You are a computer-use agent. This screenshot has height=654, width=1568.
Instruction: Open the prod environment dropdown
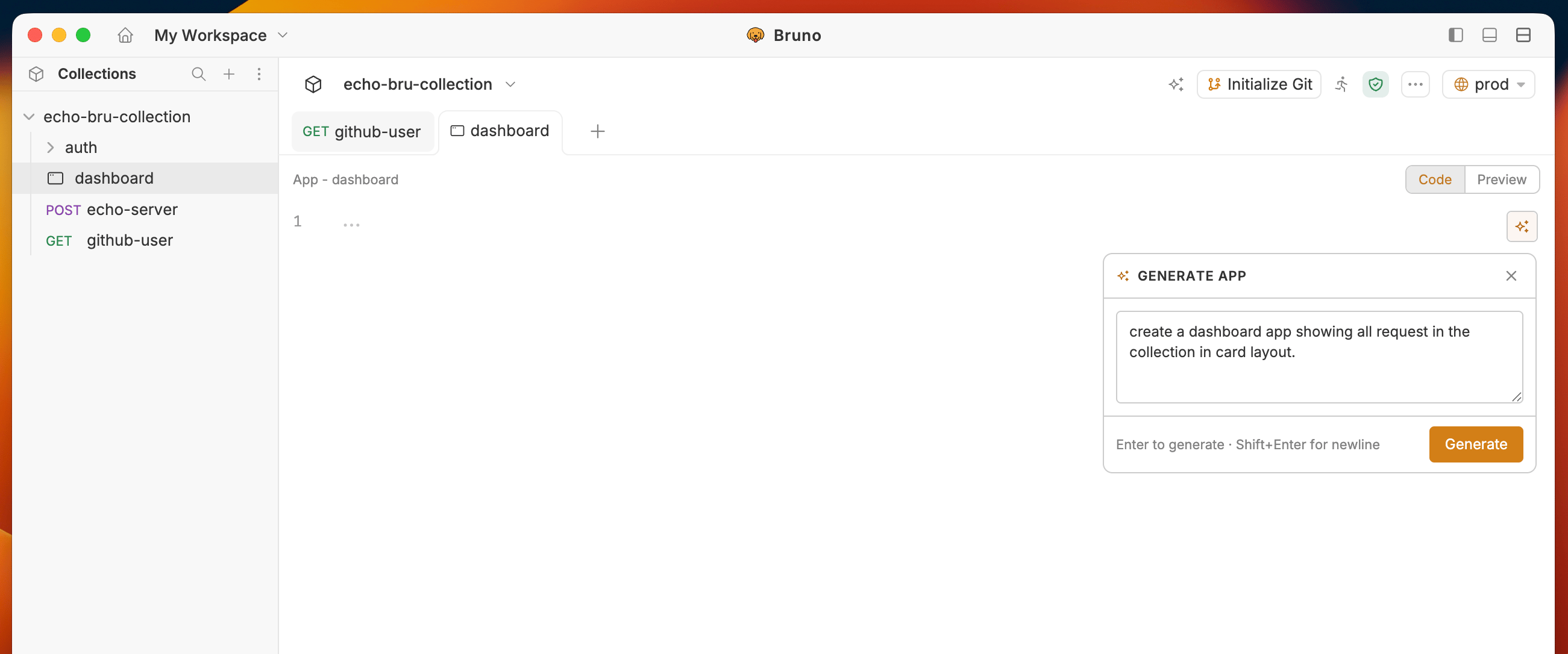pyautogui.click(x=1488, y=84)
